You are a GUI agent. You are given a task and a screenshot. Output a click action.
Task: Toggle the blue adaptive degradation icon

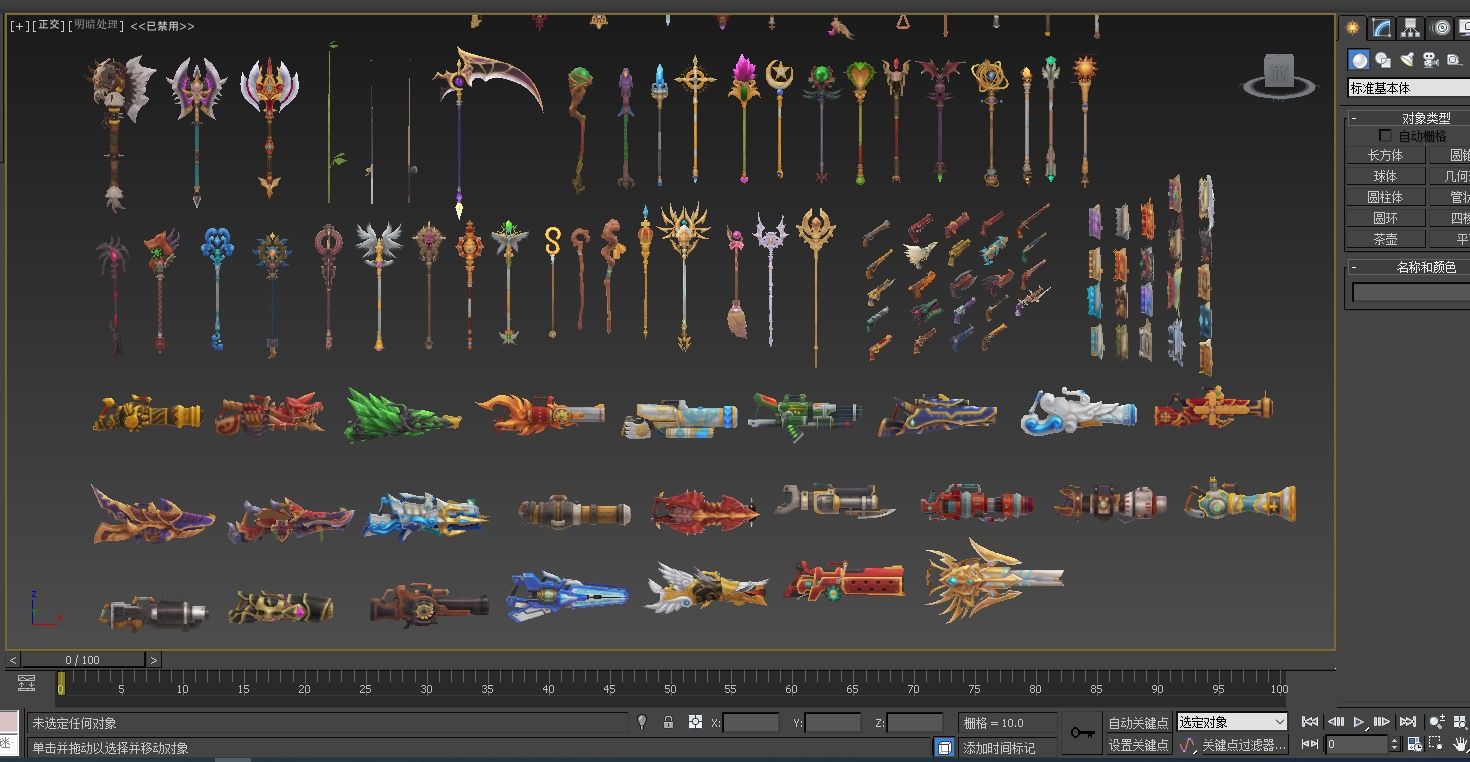click(x=944, y=747)
